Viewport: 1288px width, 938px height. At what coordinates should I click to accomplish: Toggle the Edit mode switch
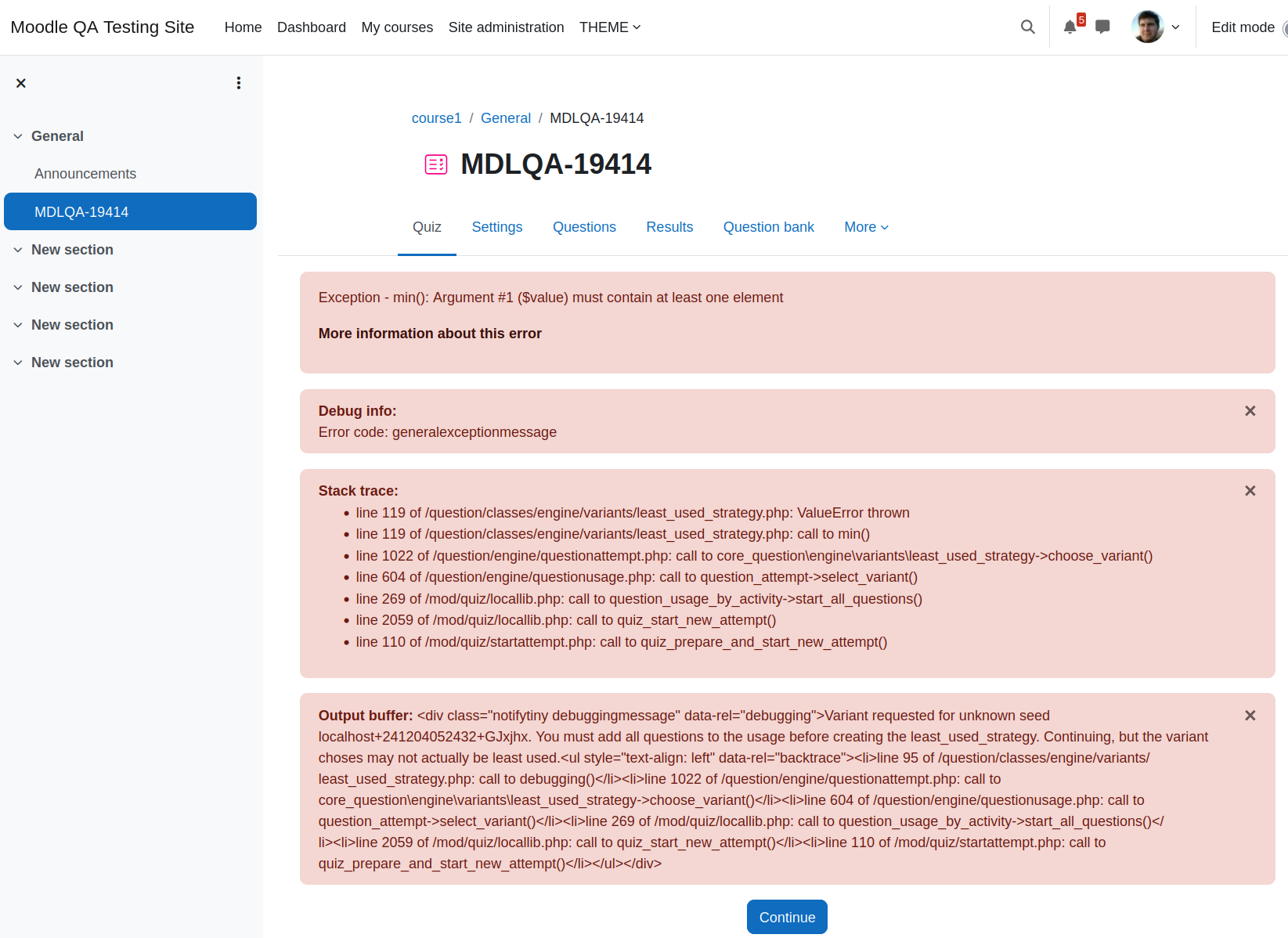pyautogui.click(x=1285, y=27)
